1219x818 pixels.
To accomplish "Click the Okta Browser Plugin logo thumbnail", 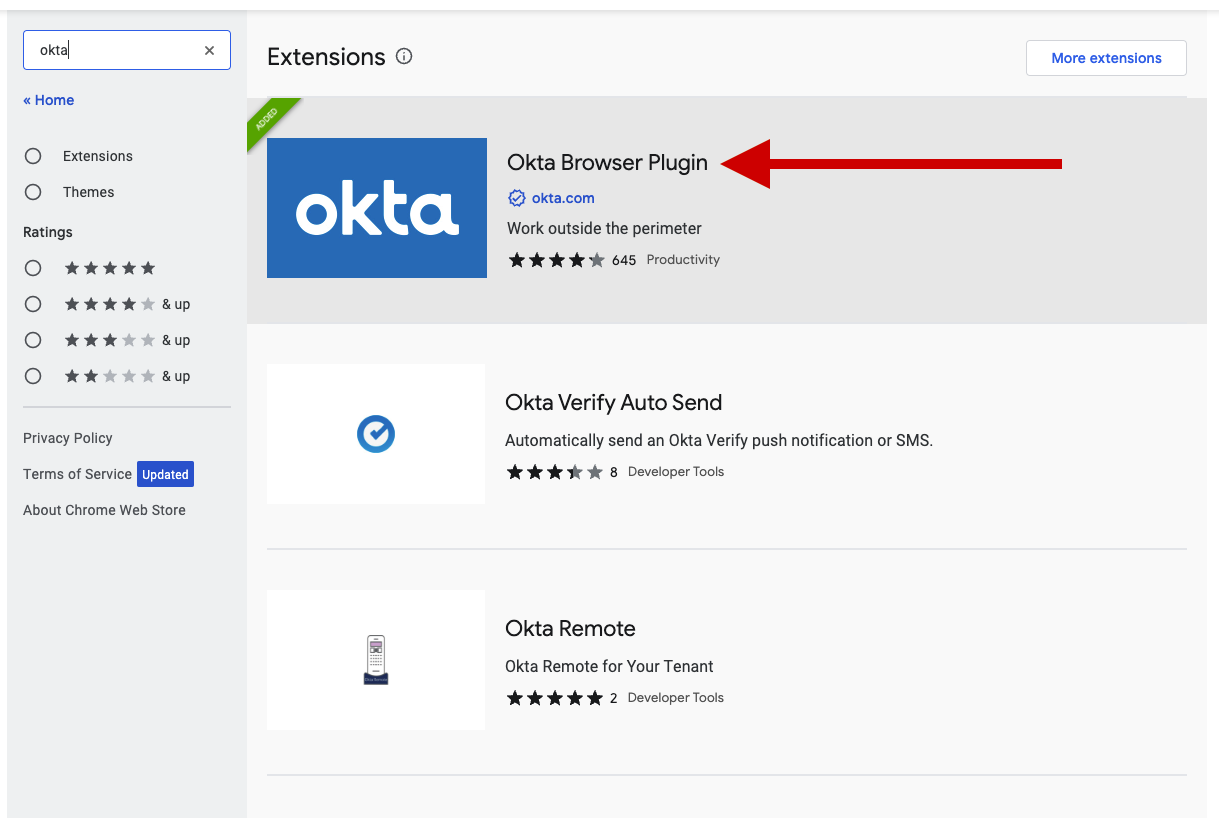I will (377, 208).
